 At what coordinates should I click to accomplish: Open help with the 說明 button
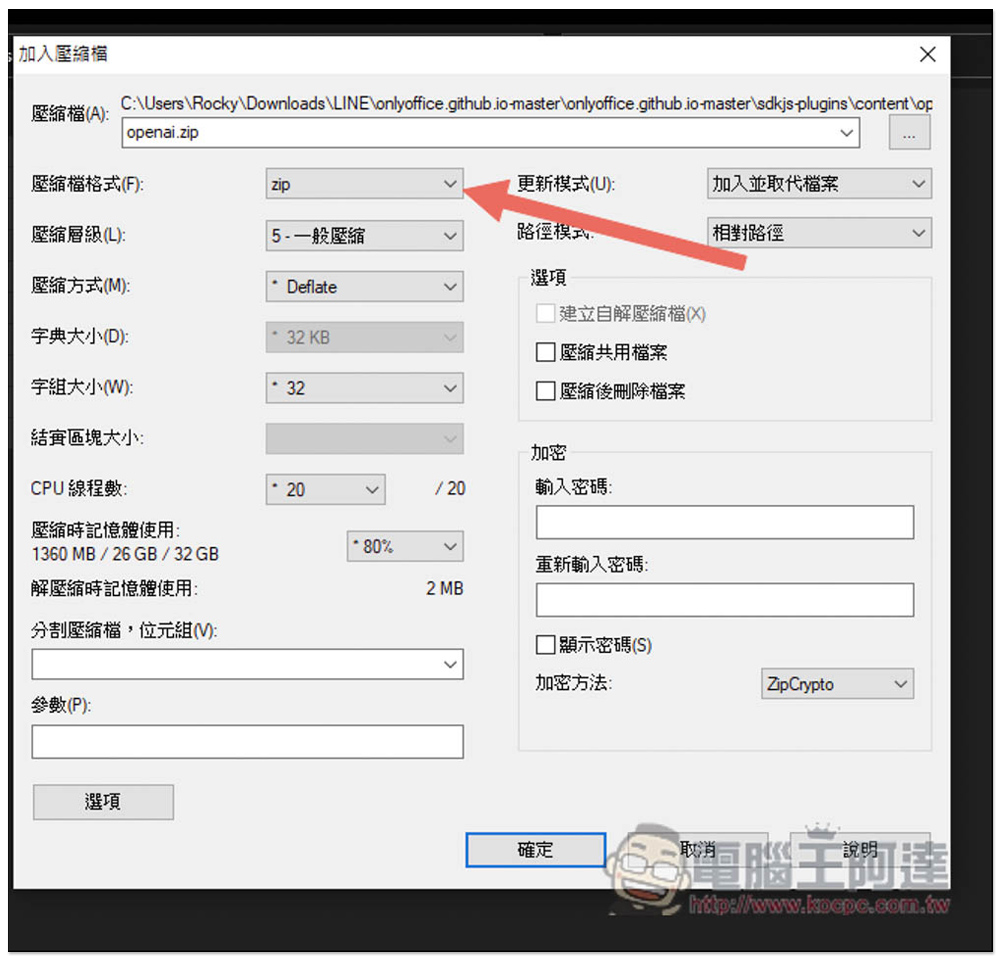pyautogui.click(x=860, y=850)
